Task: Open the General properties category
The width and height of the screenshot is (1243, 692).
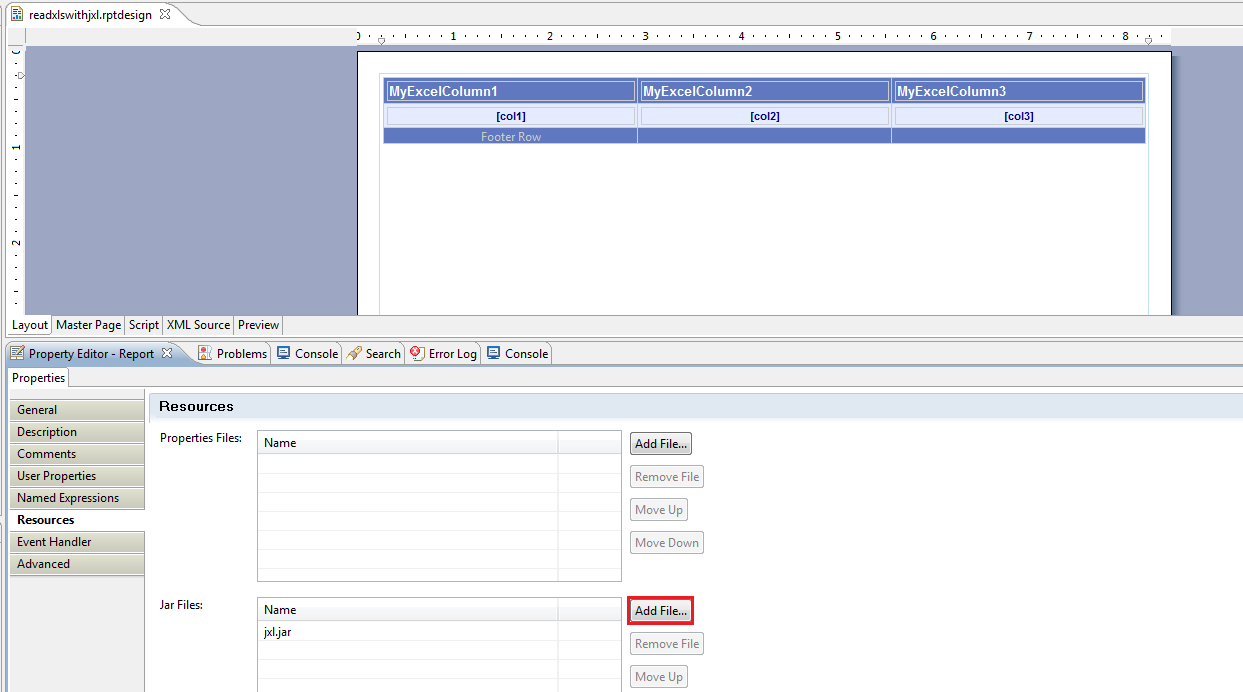Action: pyautogui.click(x=77, y=410)
